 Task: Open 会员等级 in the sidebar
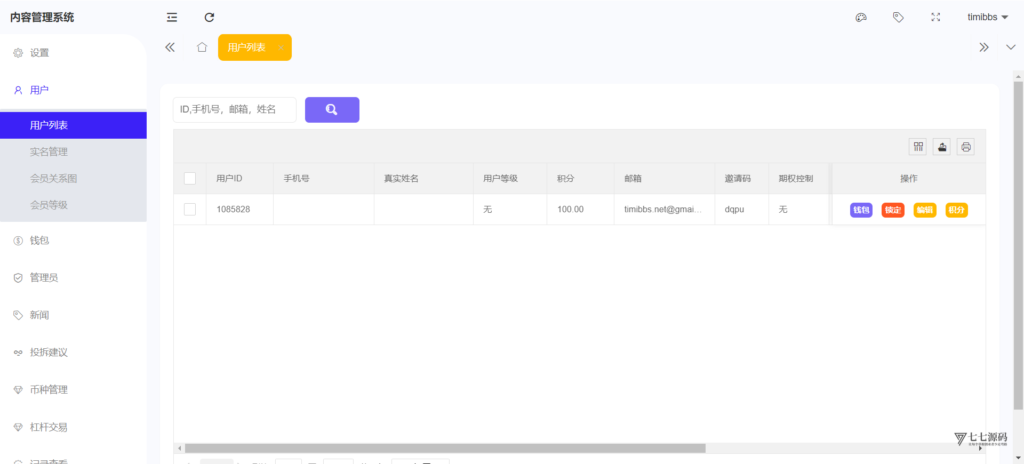tap(73, 205)
